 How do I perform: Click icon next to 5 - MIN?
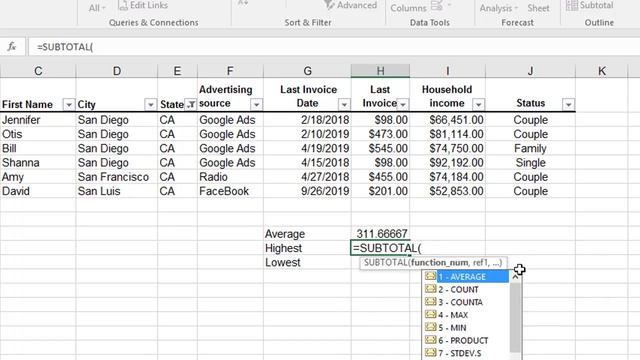coord(431,327)
